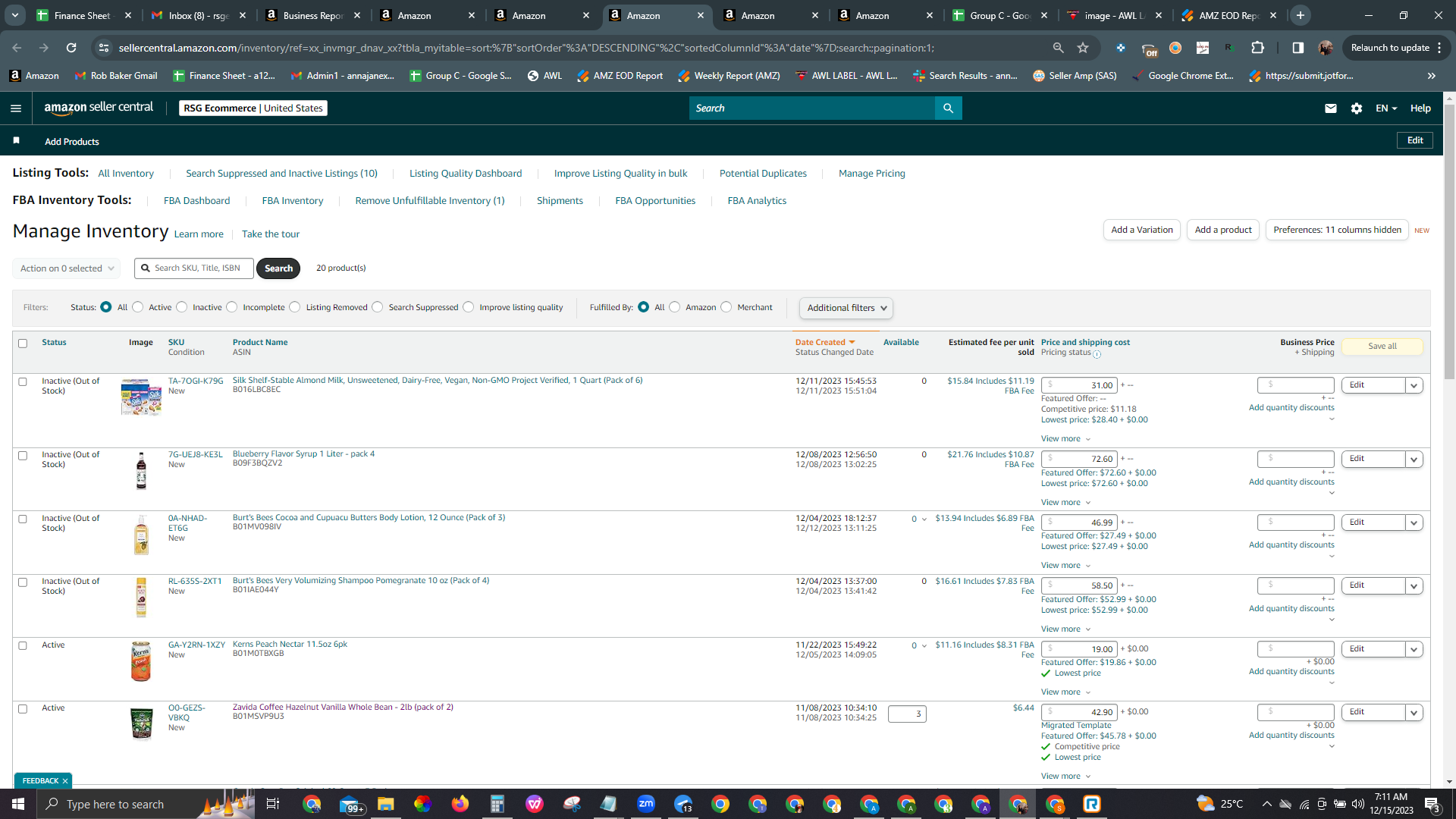Select the Incomplete status radio button
The width and height of the screenshot is (1456, 819).
click(232, 307)
